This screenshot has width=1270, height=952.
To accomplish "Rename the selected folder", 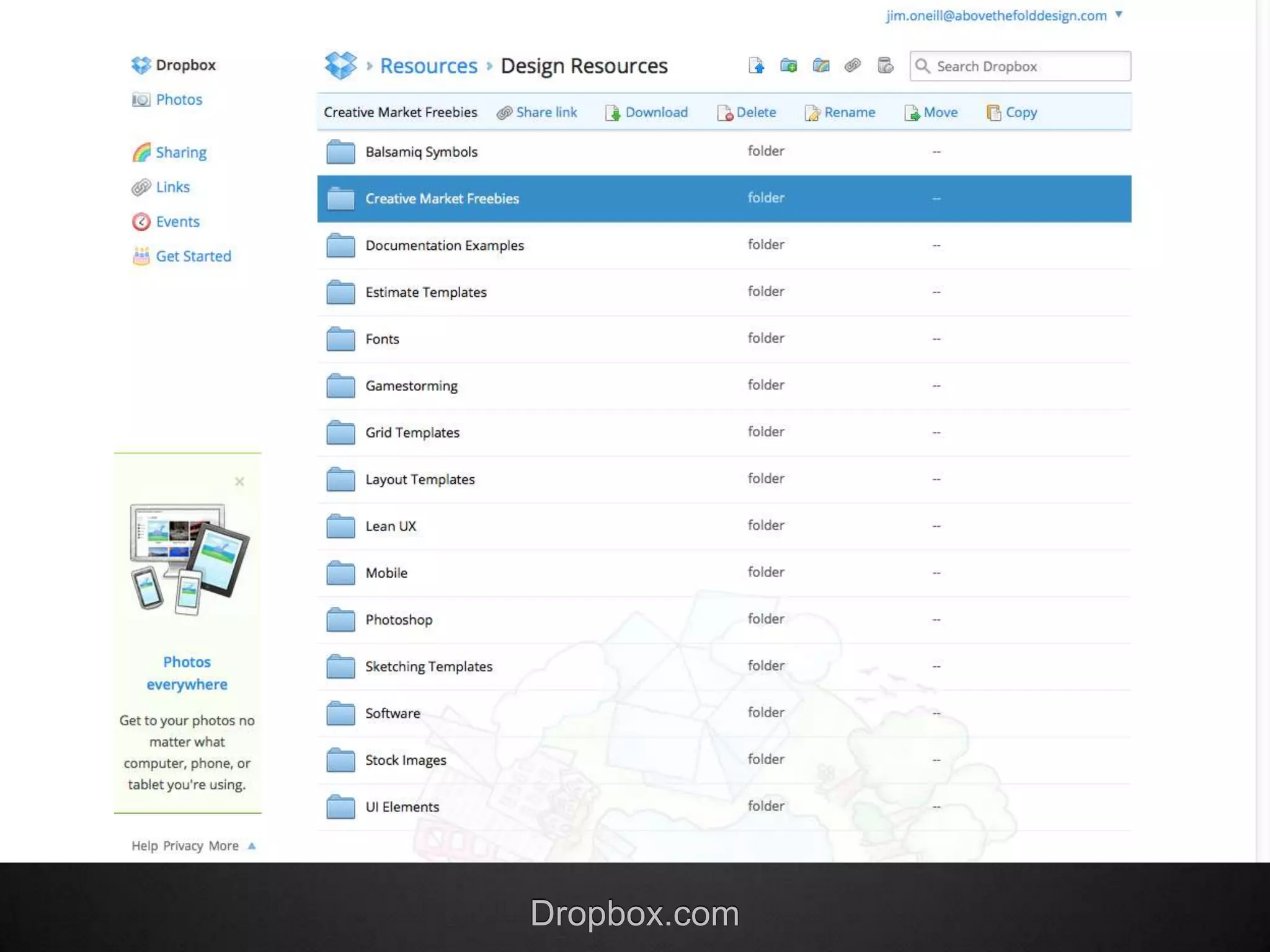I will (840, 112).
